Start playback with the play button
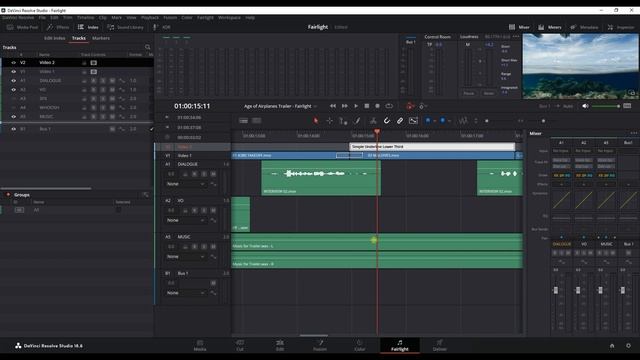The width and height of the screenshot is (640, 360). point(356,106)
